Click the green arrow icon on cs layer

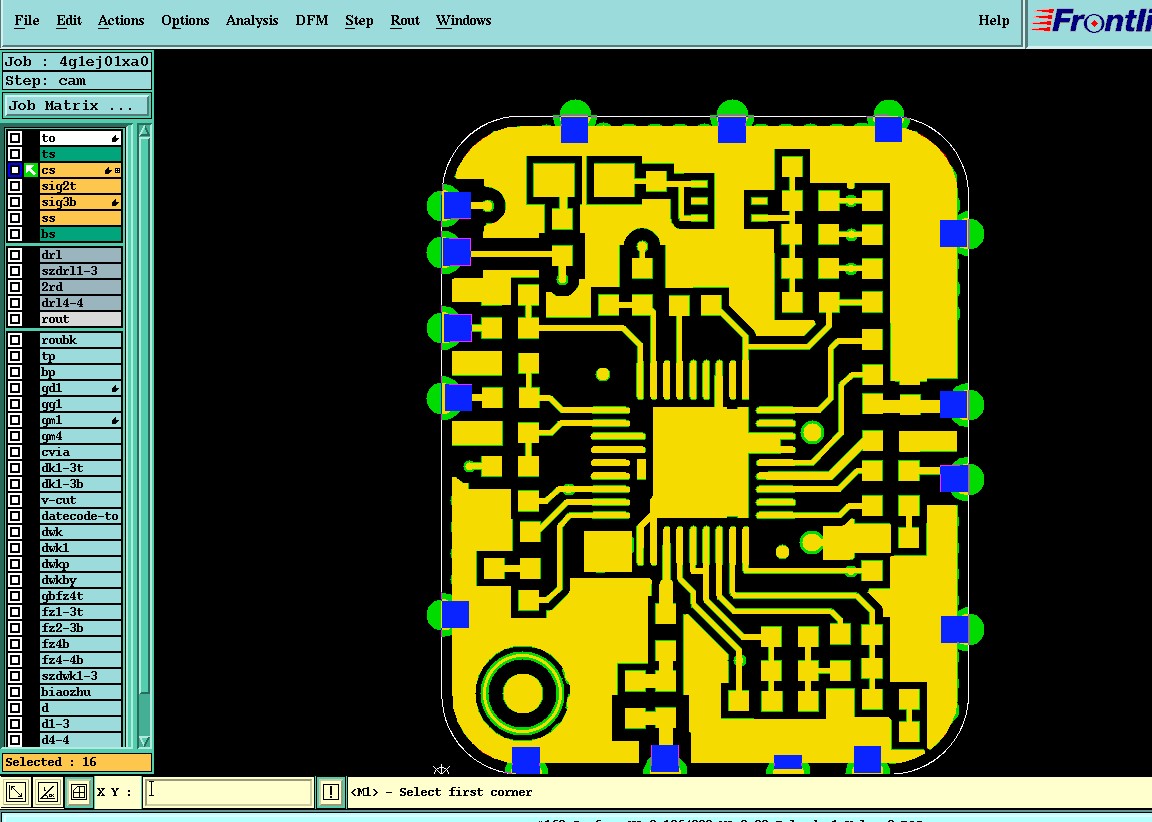click(31, 170)
